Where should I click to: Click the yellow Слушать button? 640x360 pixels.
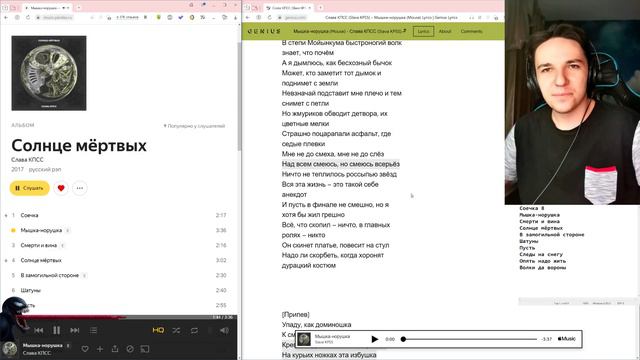[x=29, y=188]
